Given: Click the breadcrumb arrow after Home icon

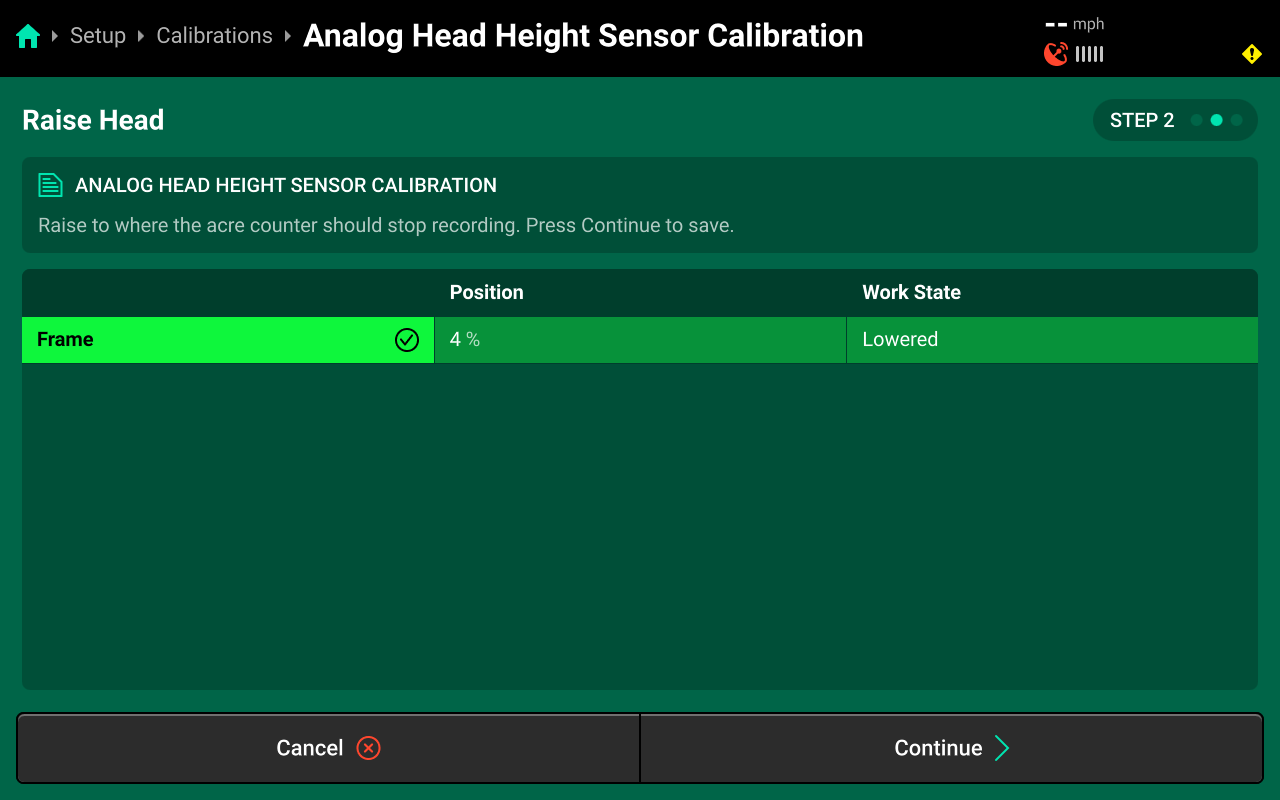Looking at the screenshot, I should click(x=55, y=37).
